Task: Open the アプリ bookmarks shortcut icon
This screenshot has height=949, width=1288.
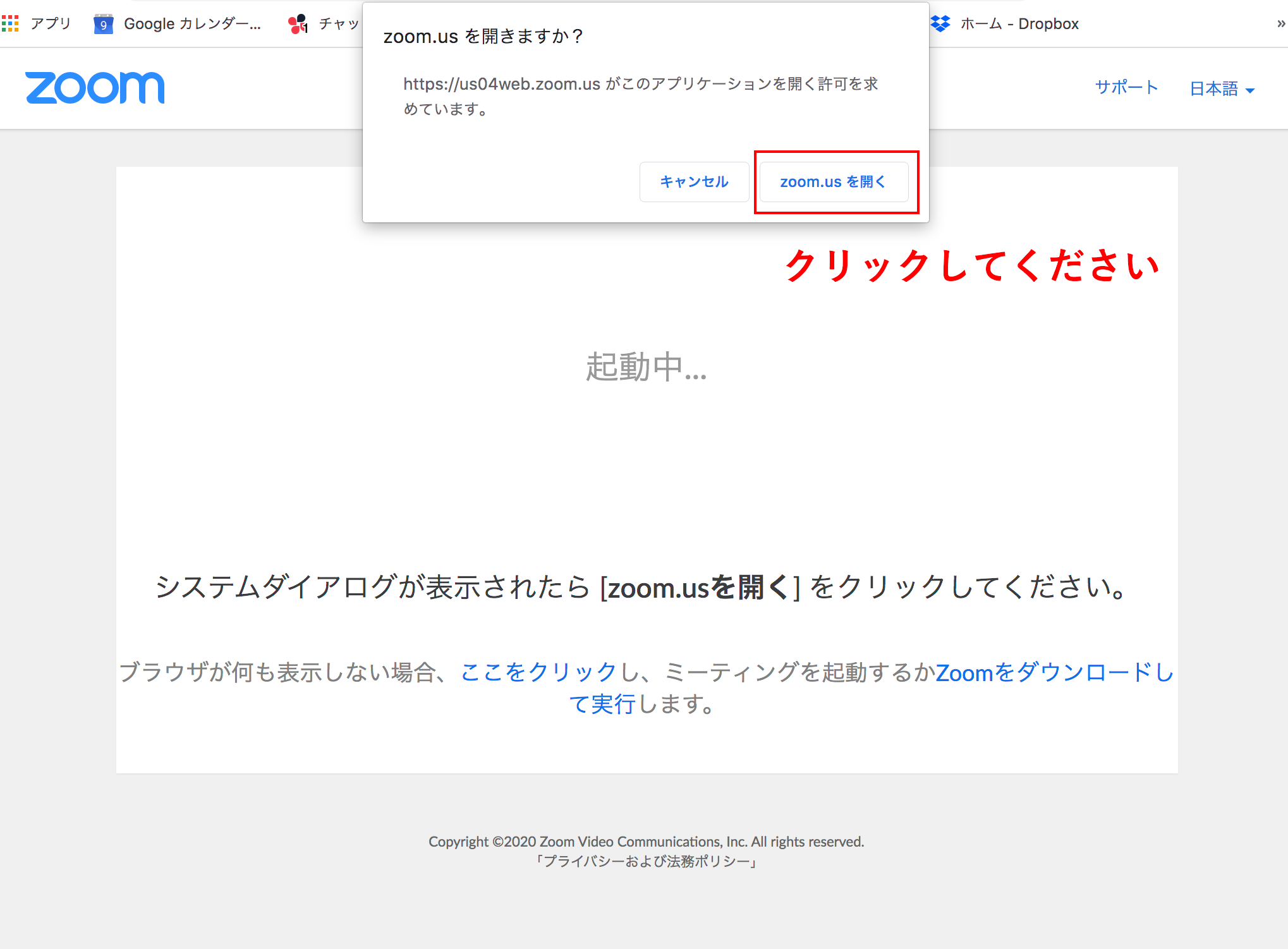Action: [x=10, y=24]
